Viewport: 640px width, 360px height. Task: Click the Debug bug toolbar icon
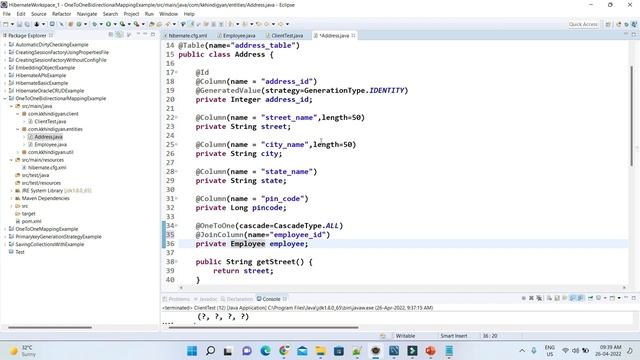[x=95, y=24]
